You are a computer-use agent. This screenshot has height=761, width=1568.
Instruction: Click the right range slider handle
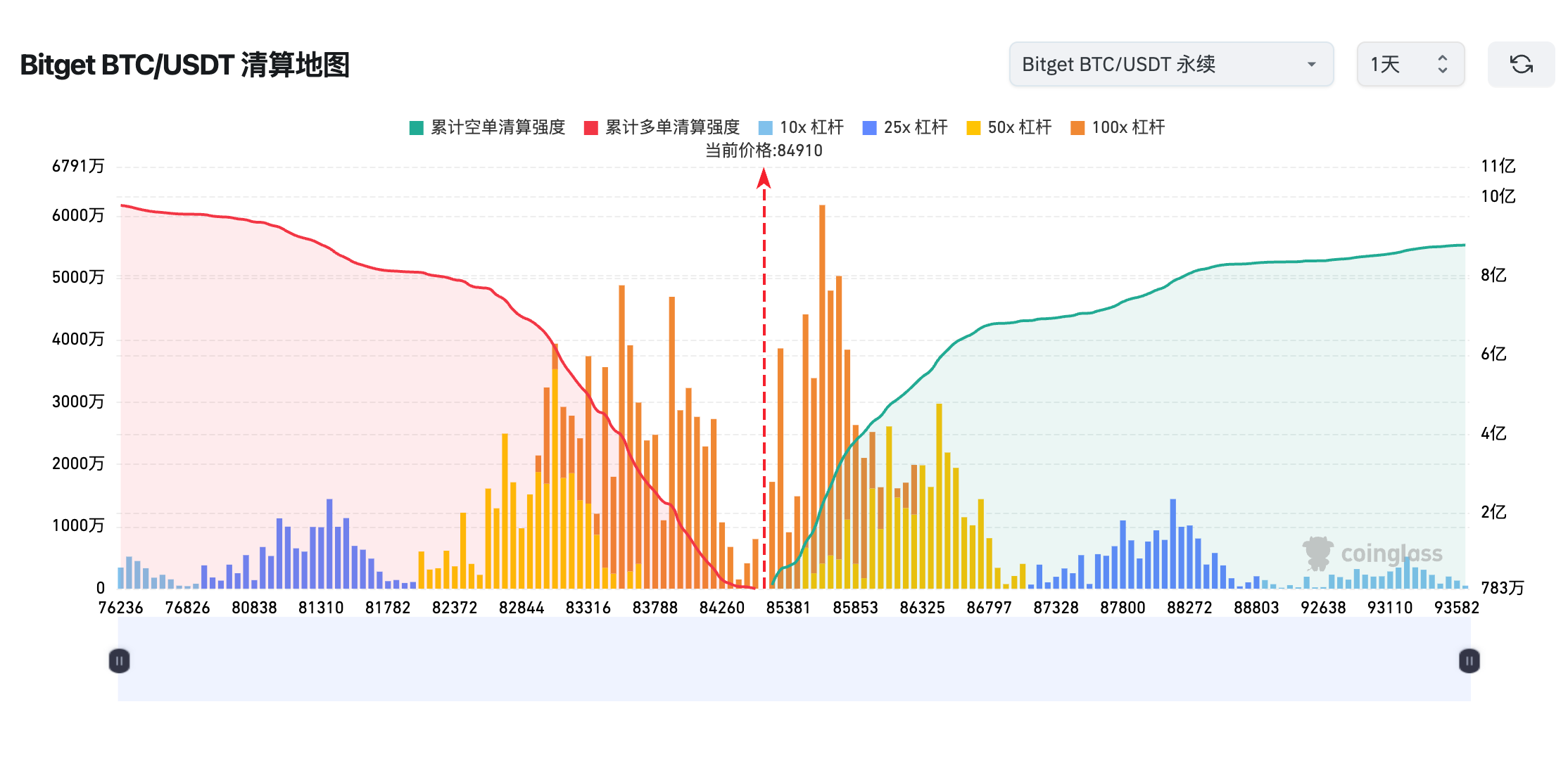[x=1469, y=660]
